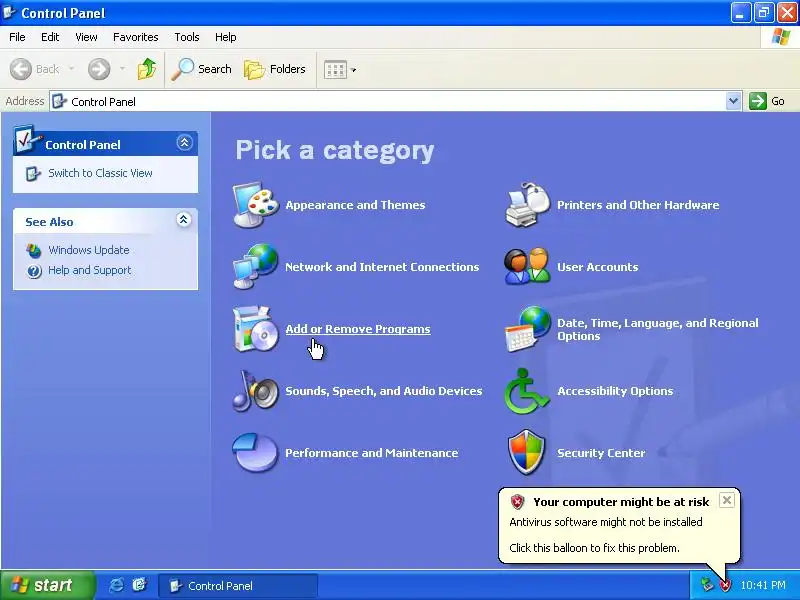This screenshot has height=600, width=800.
Task: Open the Network and Internet Connections link
Action: coord(382,267)
